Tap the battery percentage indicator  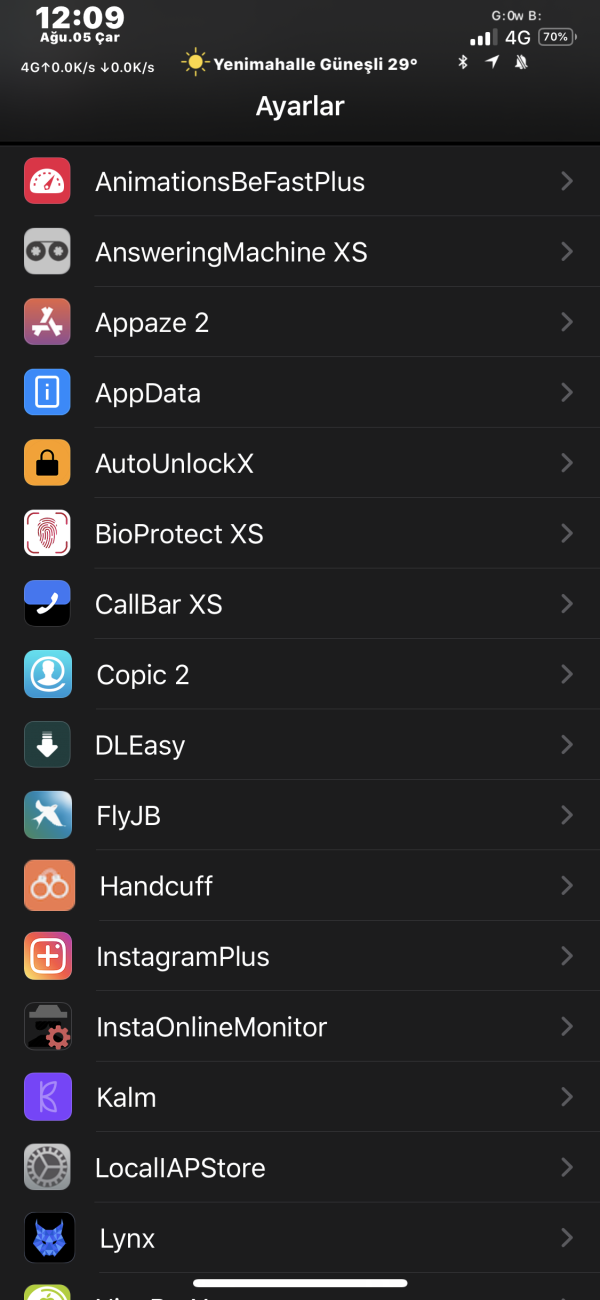point(555,37)
